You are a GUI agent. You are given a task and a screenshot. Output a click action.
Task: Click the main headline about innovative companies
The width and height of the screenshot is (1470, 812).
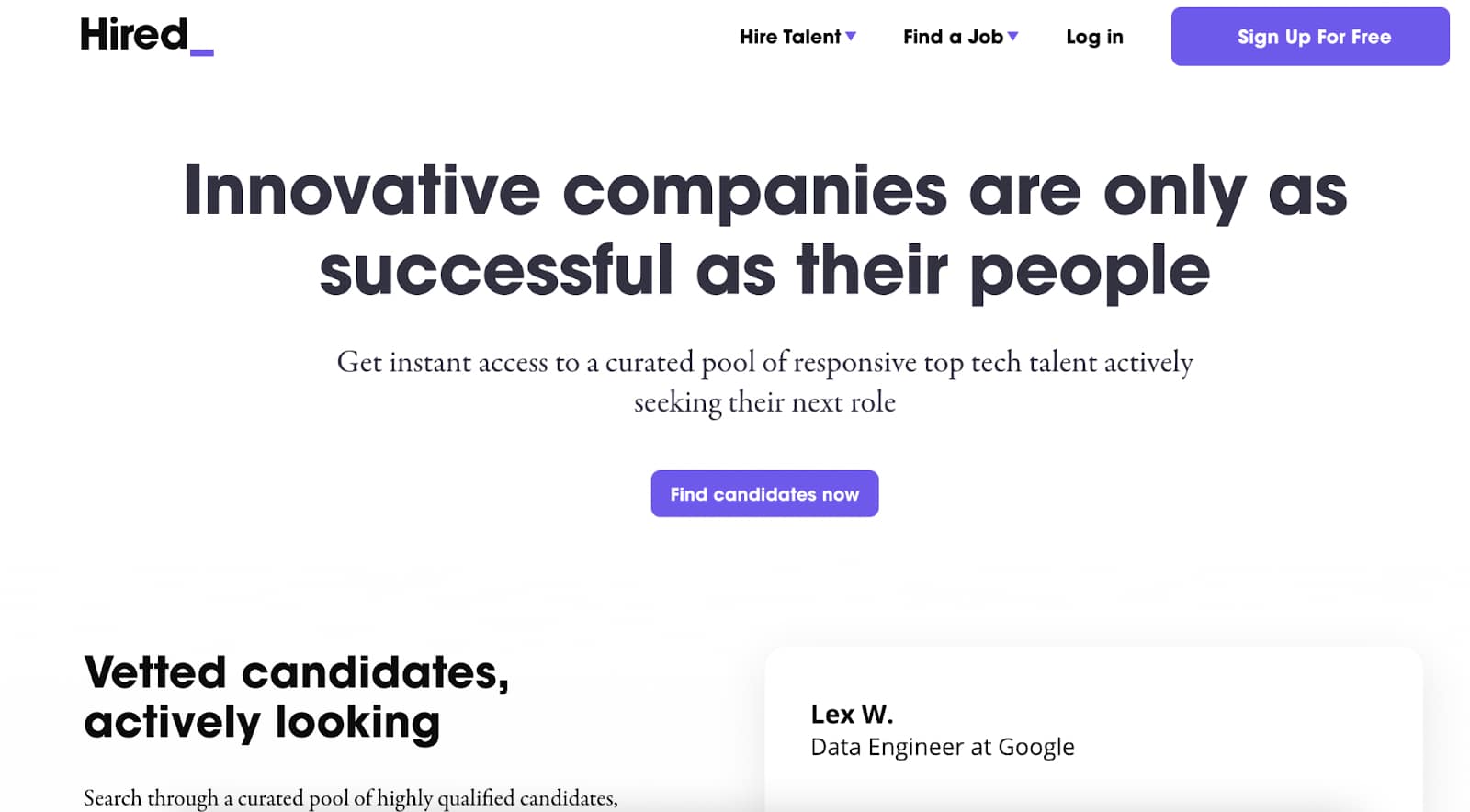pyautogui.click(x=764, y=230)
